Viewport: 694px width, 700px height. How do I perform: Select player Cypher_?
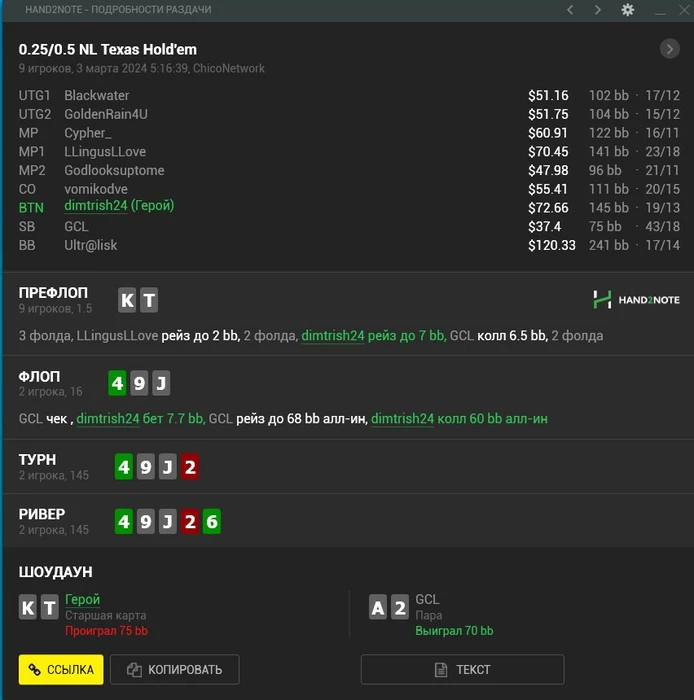88,133
